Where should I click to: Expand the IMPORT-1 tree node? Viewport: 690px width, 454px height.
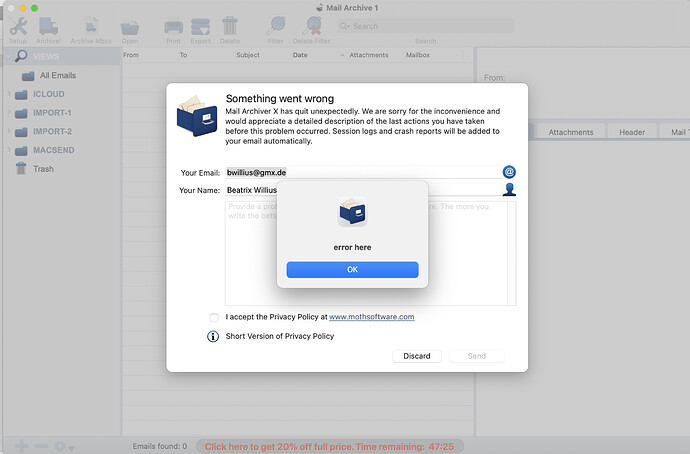pyautogui.click(x=9, y=112)
